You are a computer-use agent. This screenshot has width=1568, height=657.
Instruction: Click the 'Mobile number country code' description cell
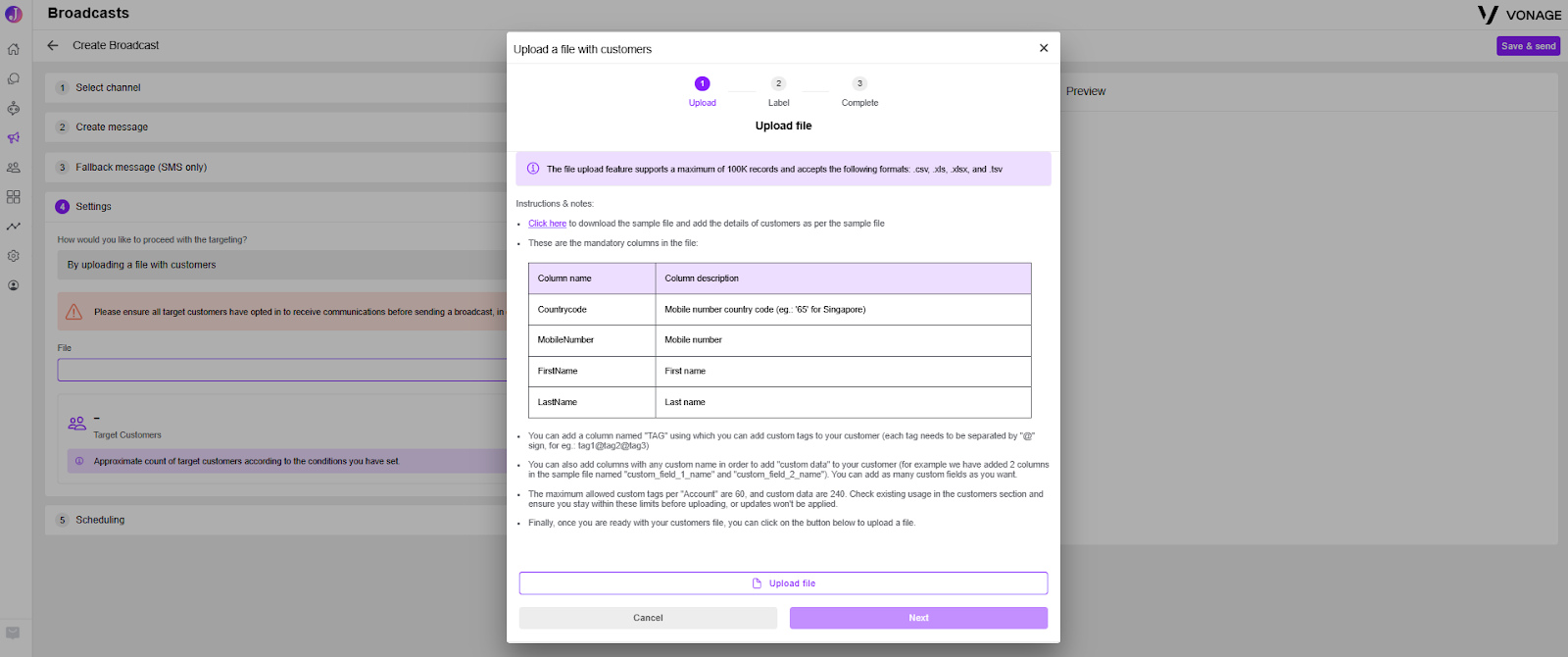click(843, 309)
